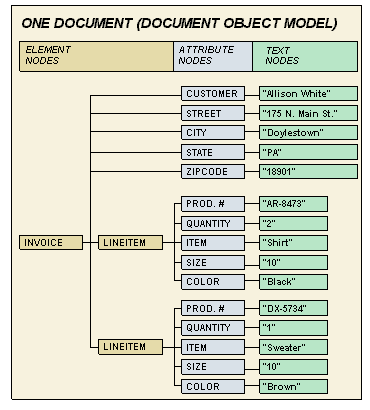This screenshot has width=370, height=410.
Task: Click the TEXT NODES legend box
Action: [x=305, y=56]
